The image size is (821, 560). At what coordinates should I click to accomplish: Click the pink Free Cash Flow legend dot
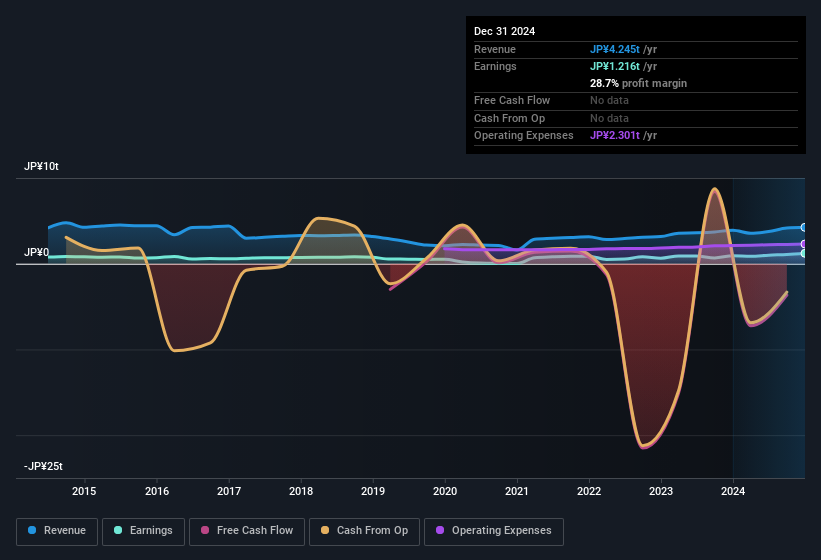206,531
